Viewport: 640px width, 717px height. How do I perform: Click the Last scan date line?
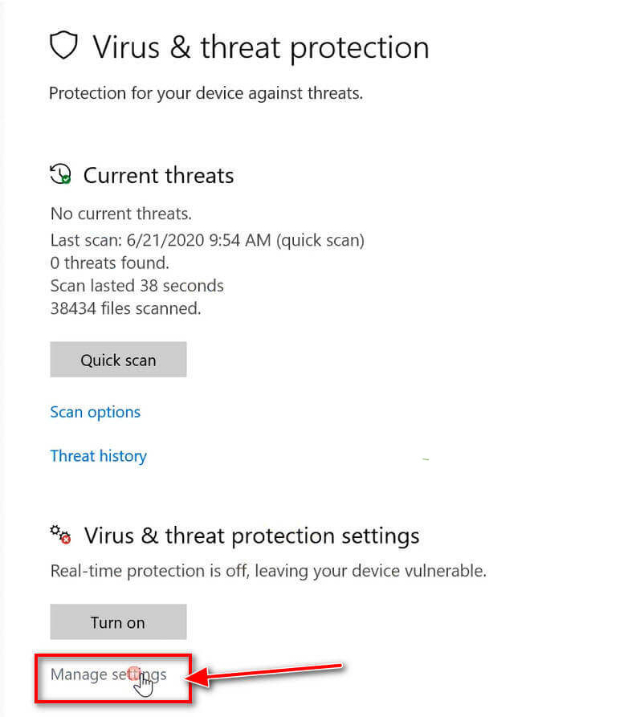tap(207, 240)
